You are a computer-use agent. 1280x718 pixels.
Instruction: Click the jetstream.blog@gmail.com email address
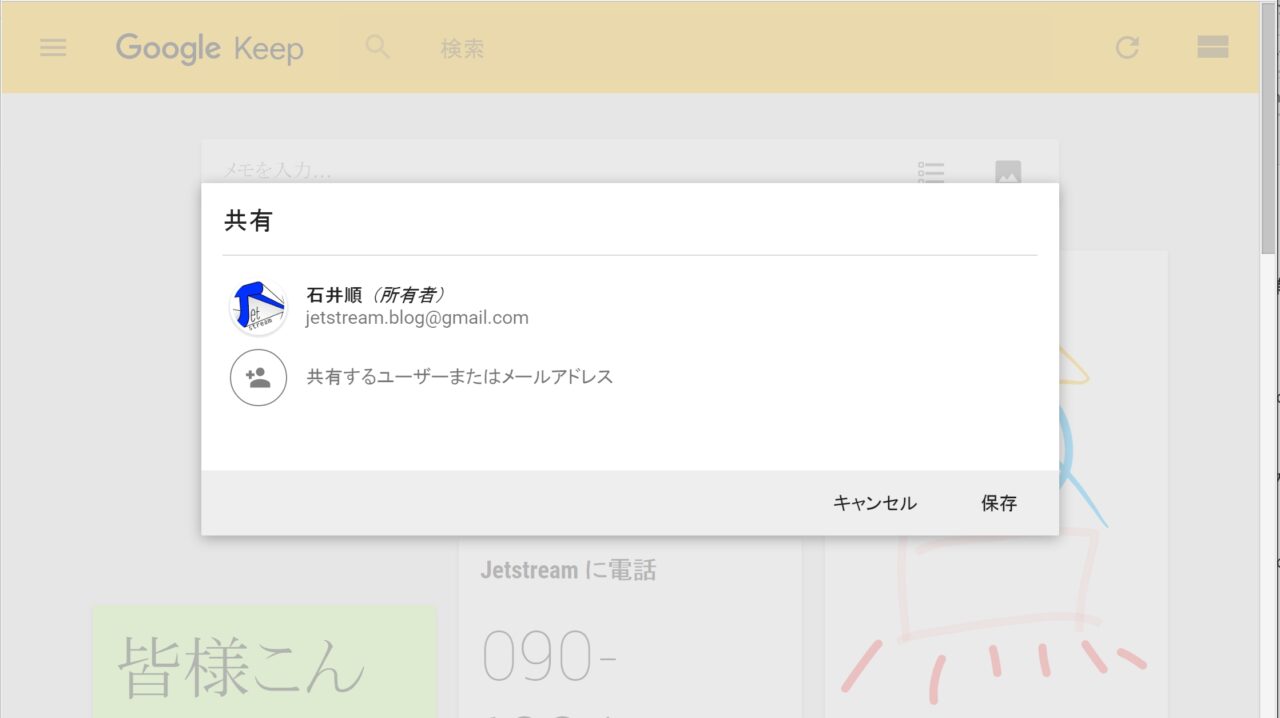(417, 318)
